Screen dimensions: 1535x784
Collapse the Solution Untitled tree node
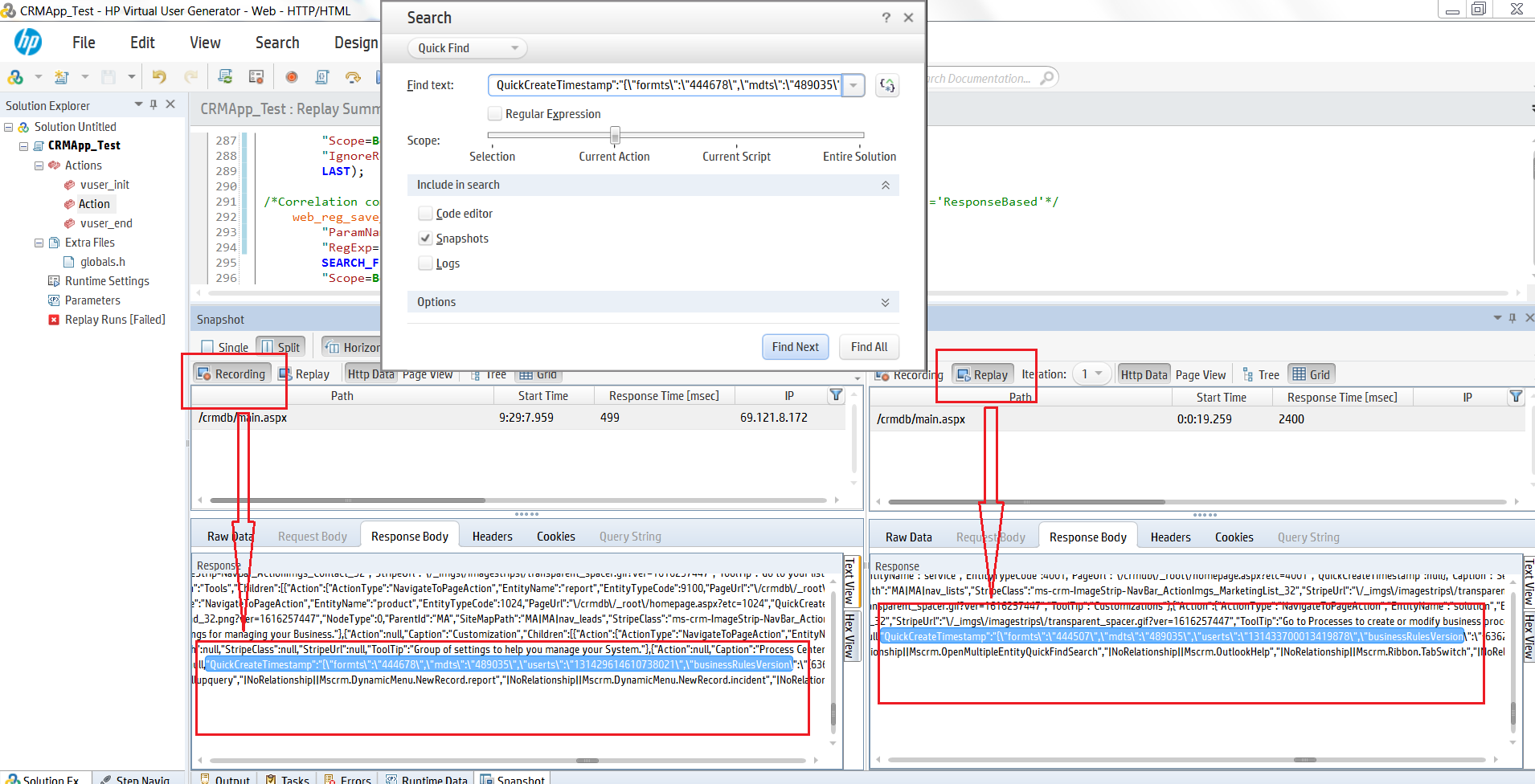point(9,127)
